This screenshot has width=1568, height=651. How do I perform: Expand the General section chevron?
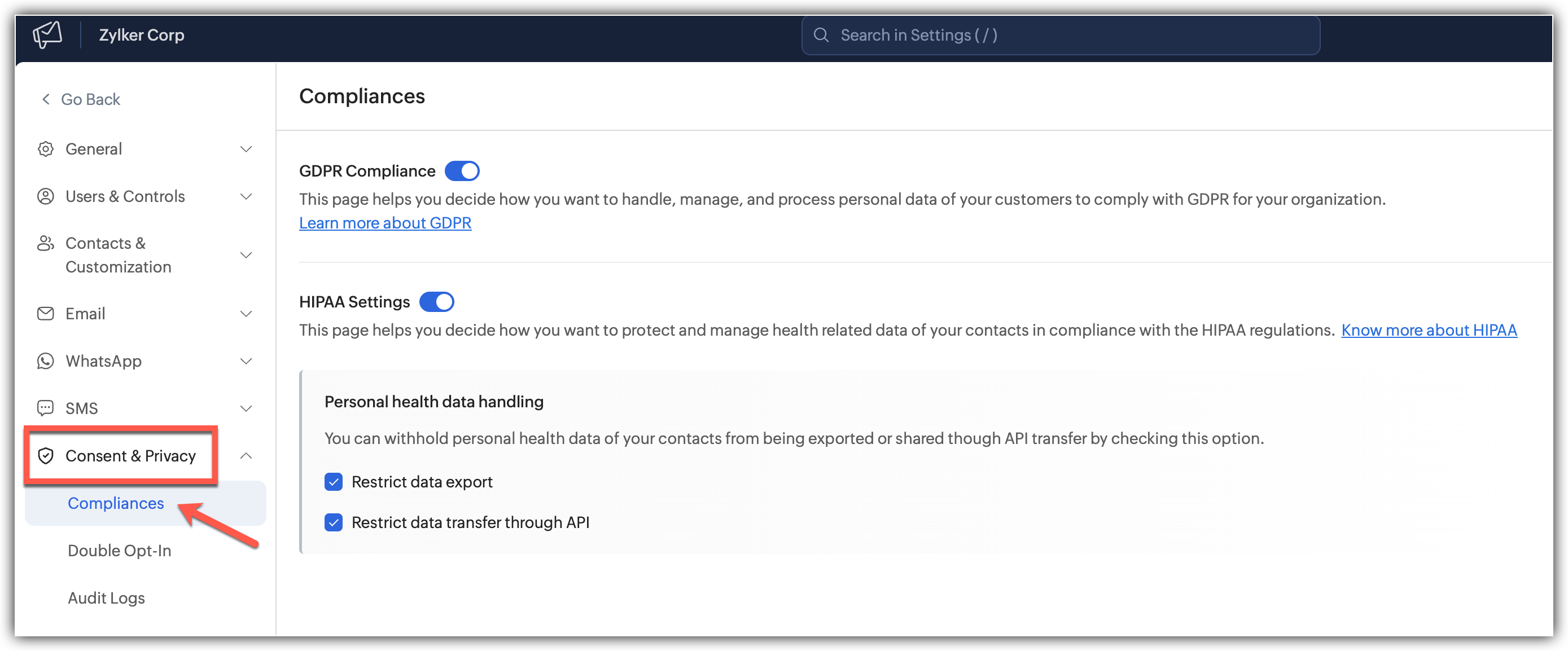[x=246, y=149]
